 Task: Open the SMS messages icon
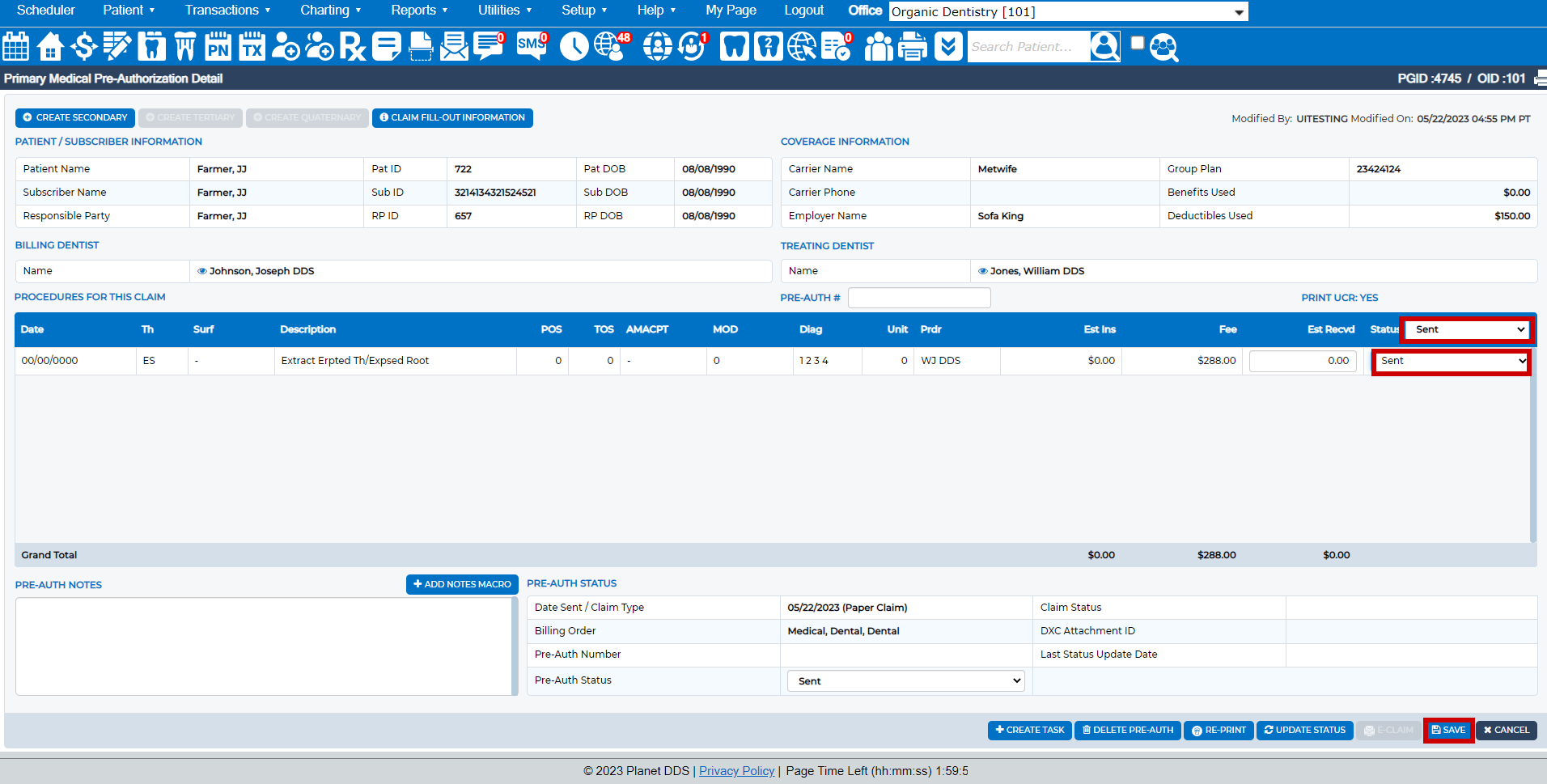(x=532, y=46)
